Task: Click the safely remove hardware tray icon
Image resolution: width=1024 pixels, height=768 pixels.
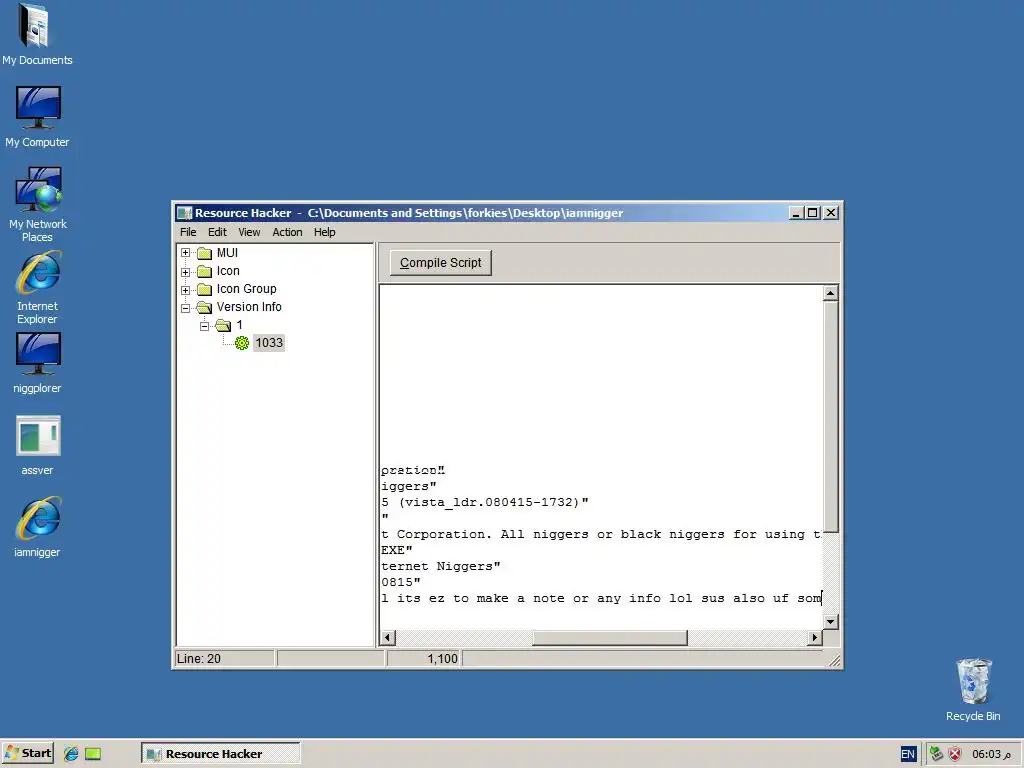Action: 936,754
